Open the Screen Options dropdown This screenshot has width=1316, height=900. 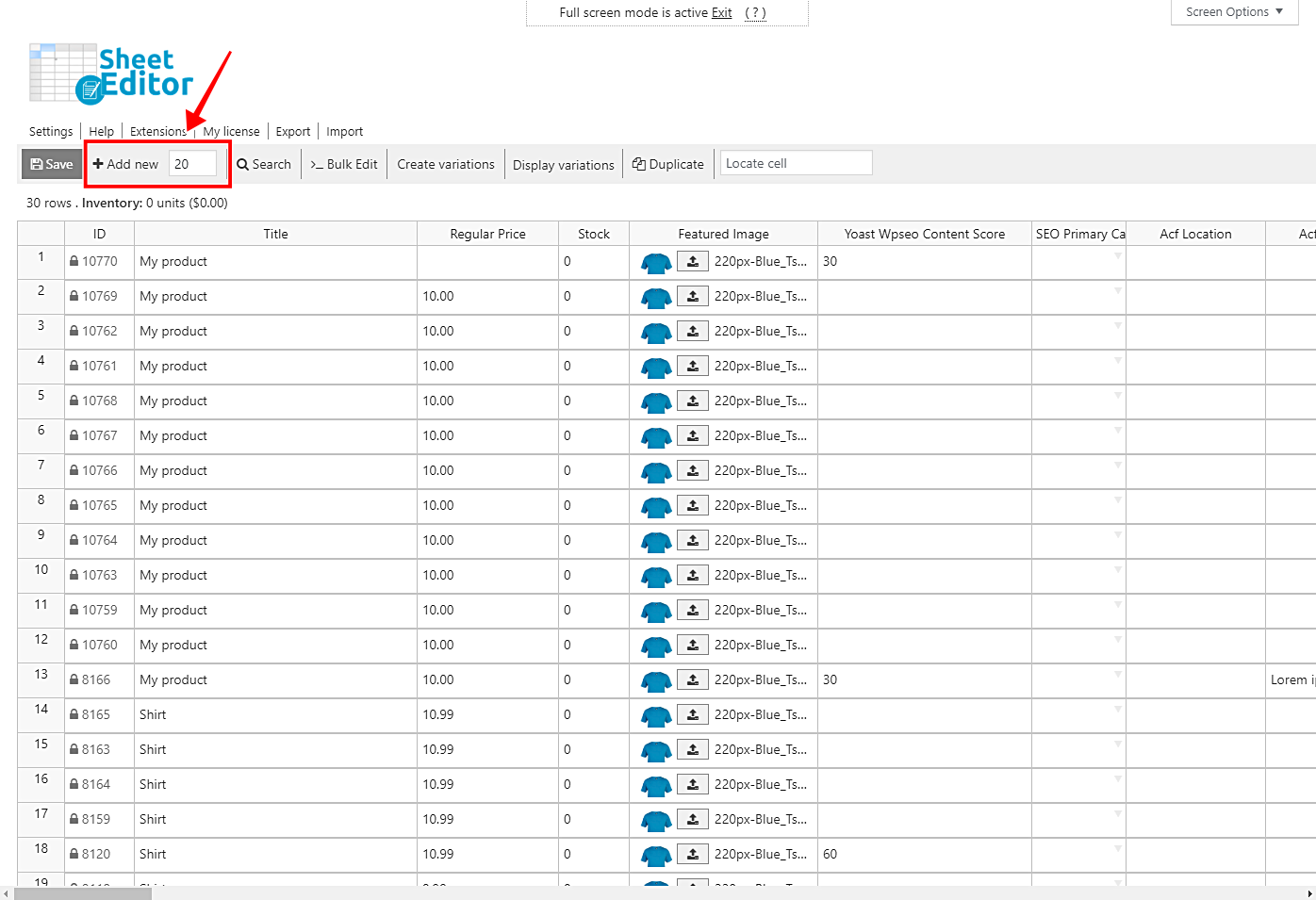1234,12
